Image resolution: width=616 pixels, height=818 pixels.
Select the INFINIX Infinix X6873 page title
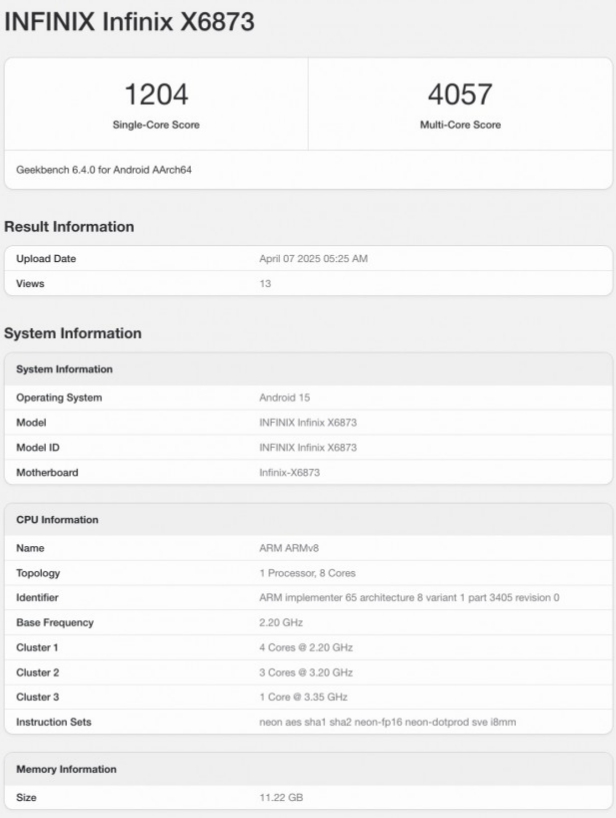point(129,22)
